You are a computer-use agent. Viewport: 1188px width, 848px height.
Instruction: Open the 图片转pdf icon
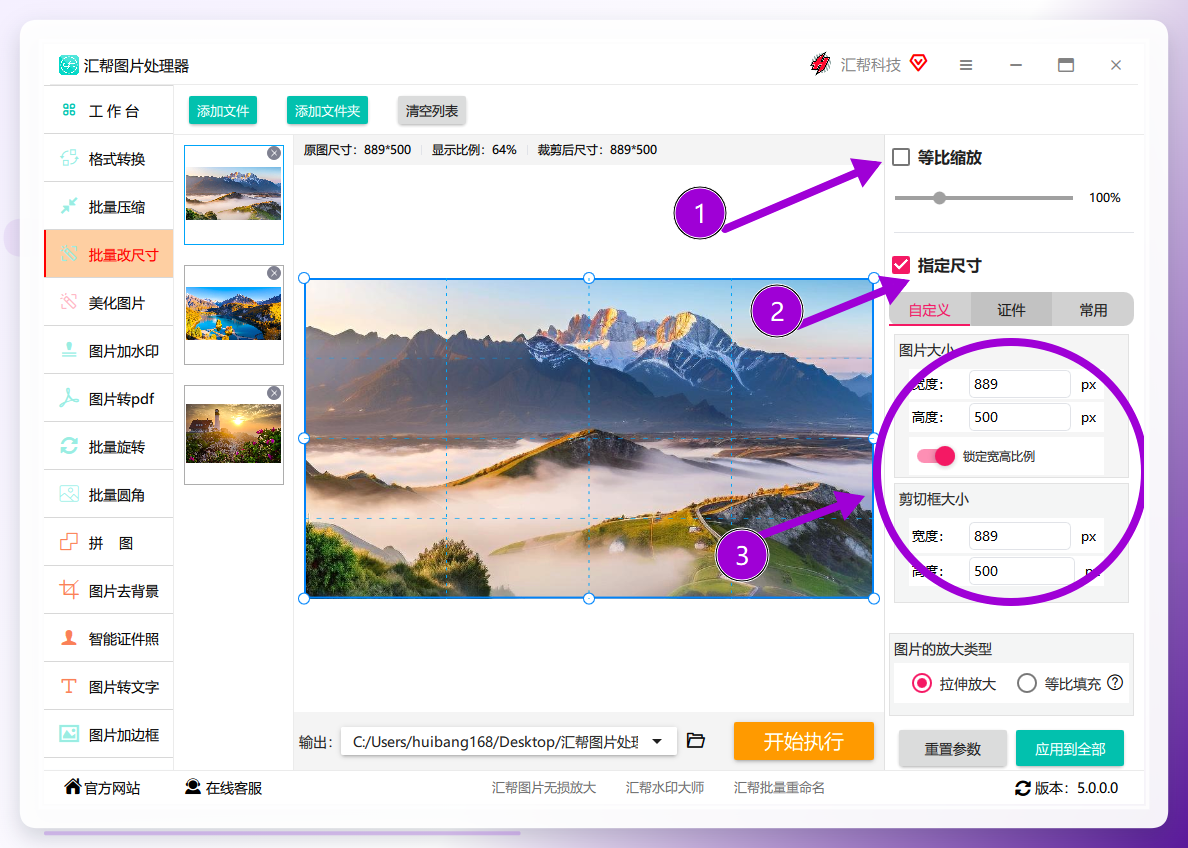pyautogui.click(x=69, y=398)
